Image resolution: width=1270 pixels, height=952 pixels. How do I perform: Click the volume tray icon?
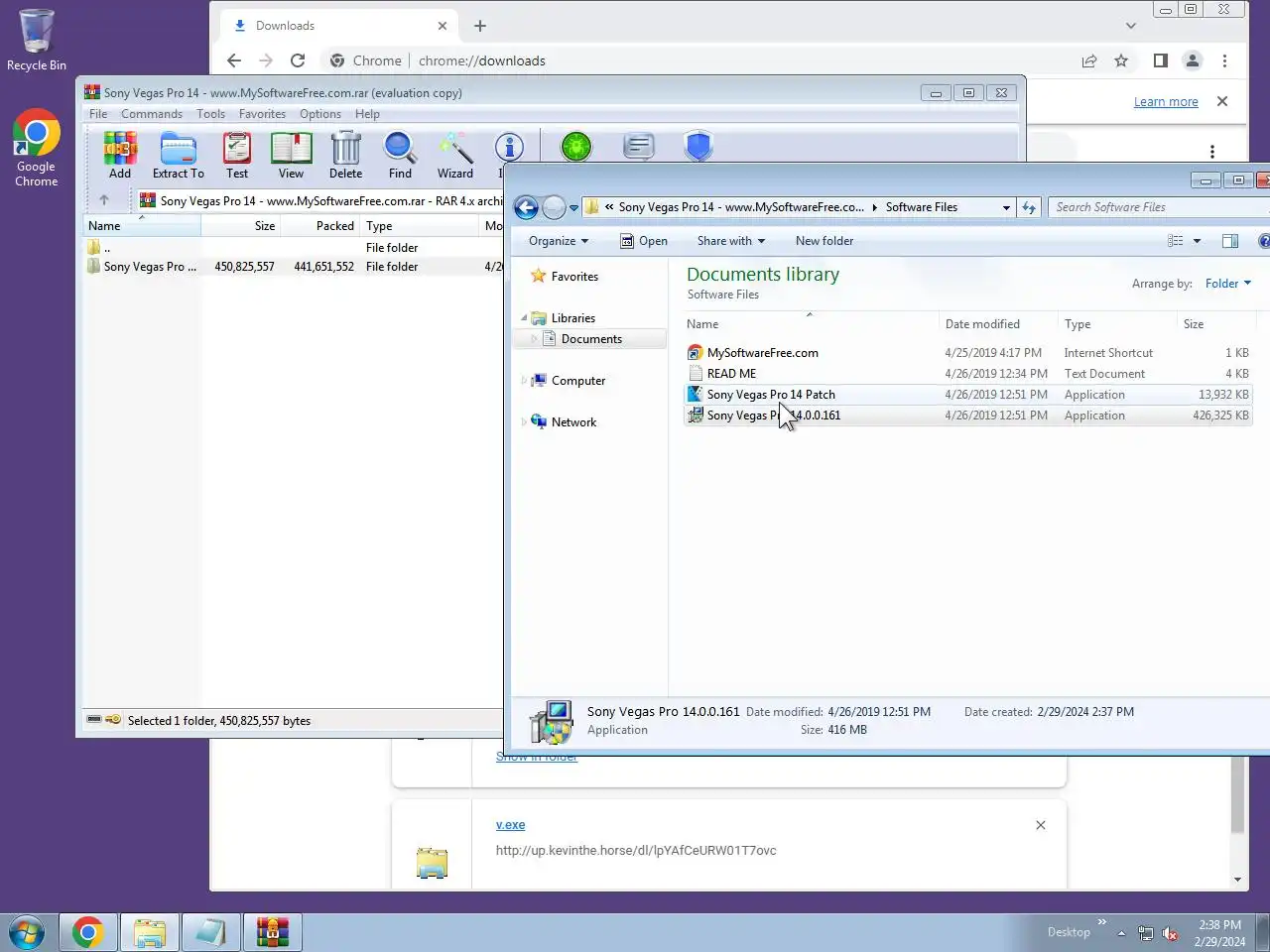tap(1170, 933)
